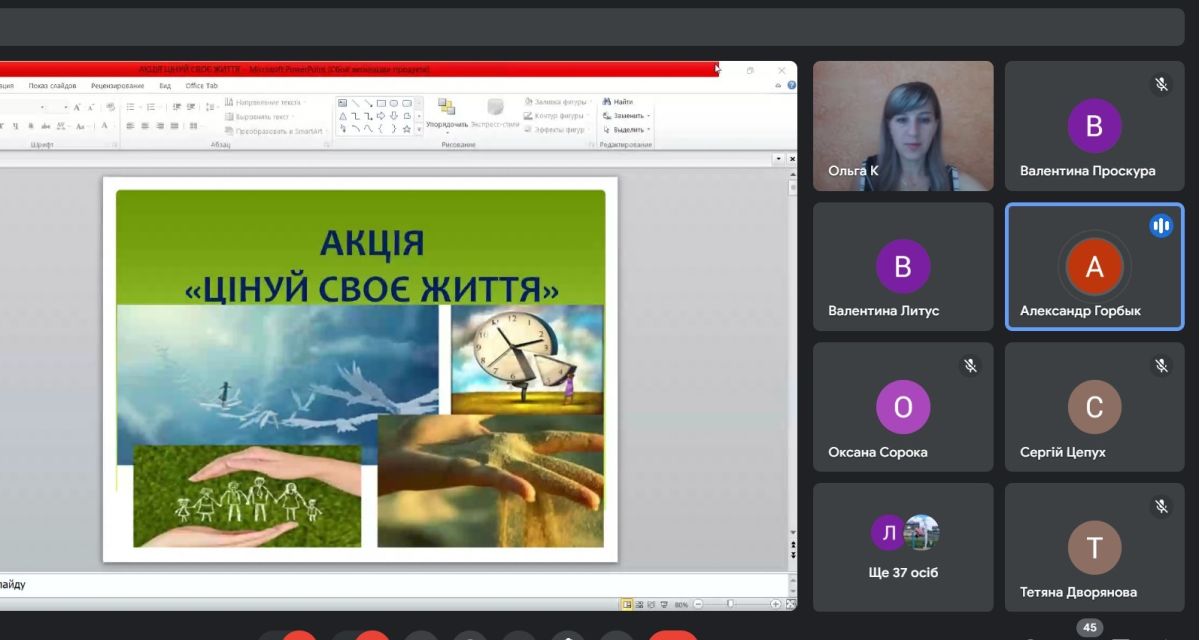1200x640 pixels.
Task: Click the PowerPoint help question mark icon
Action: click(x=792, y=86)
